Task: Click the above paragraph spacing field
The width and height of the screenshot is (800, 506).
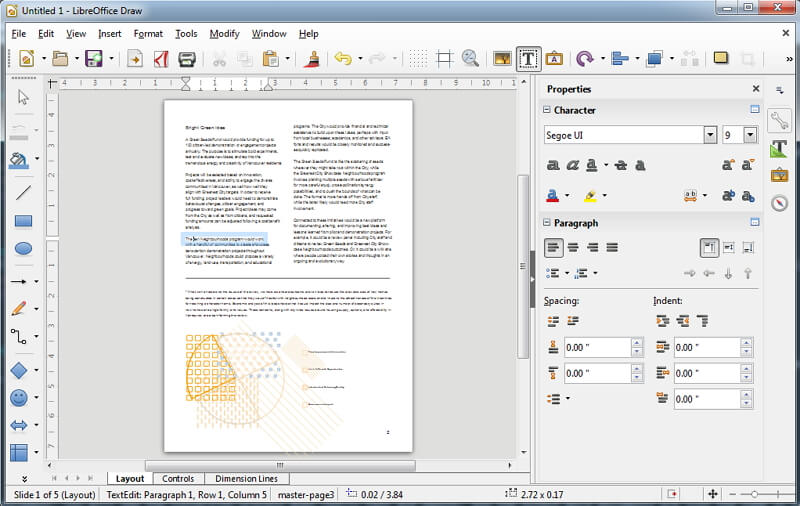Action: [x=596, y=348]
